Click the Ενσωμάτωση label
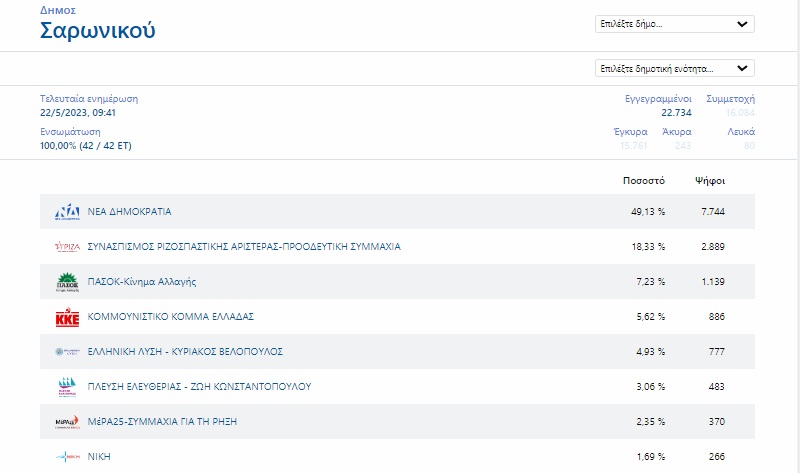Viewport: 800px width, 473px height. point(70,132)
